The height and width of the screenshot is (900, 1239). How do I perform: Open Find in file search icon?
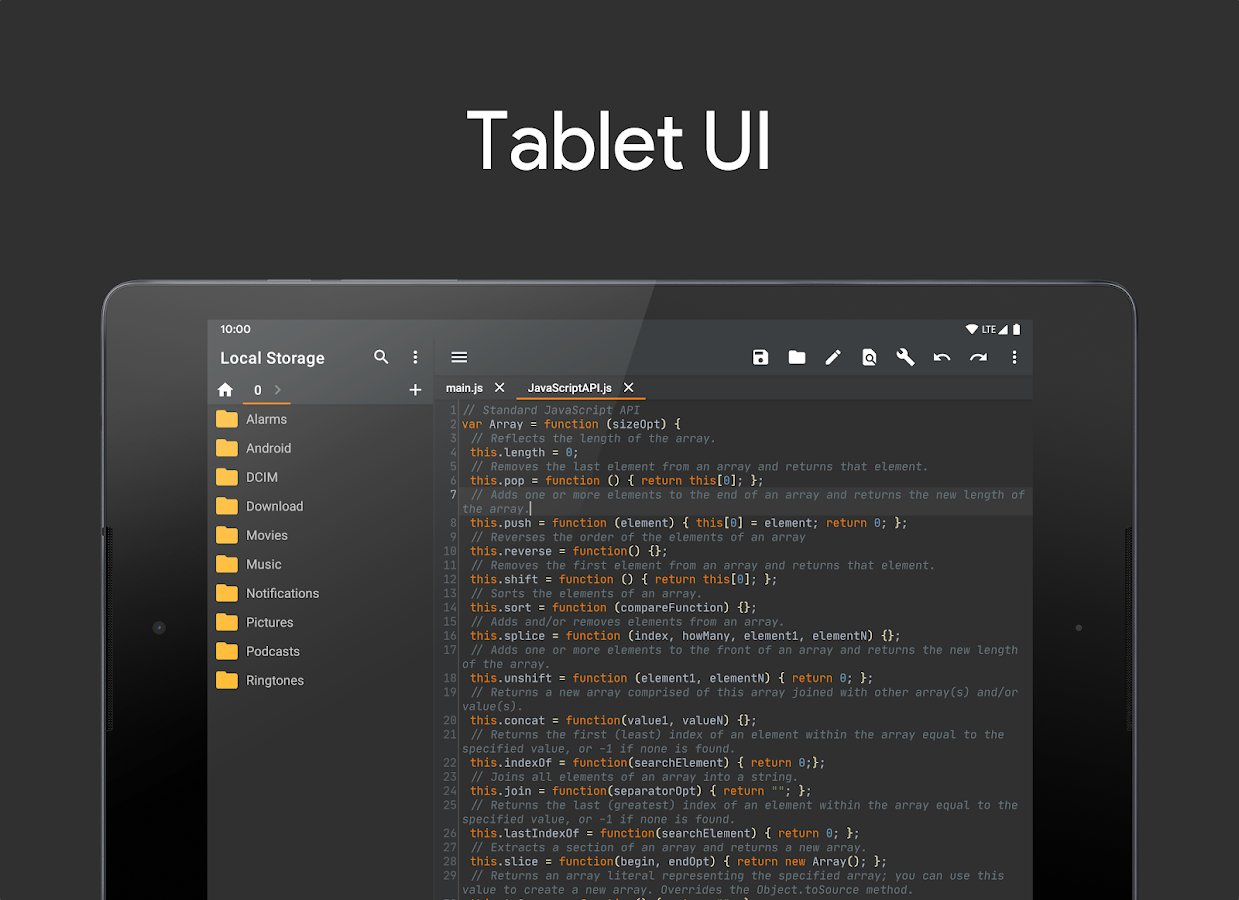tap(869, 358)
